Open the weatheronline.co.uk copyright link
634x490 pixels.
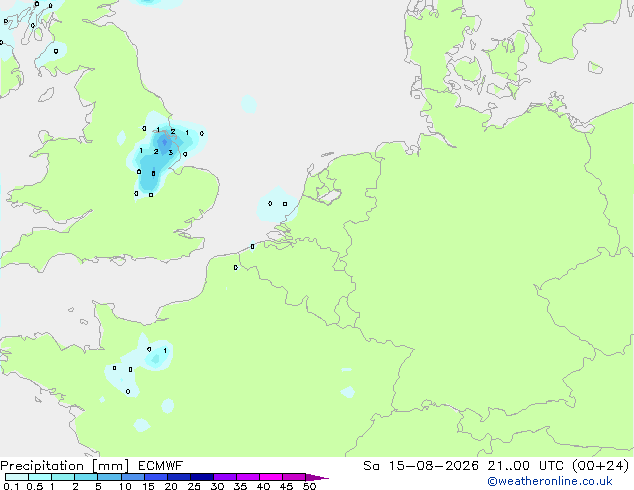click(x=550, y=481)
